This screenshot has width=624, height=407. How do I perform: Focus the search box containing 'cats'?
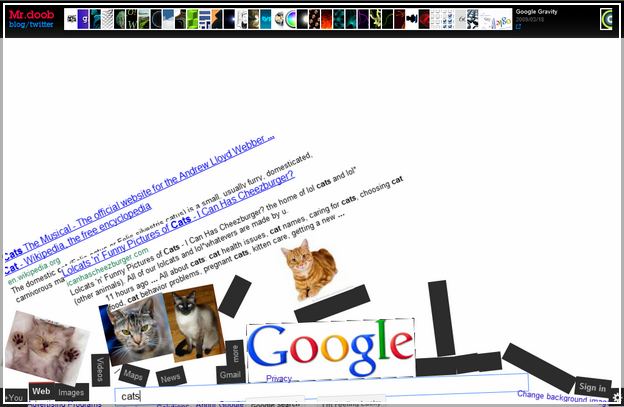(322, 388)
